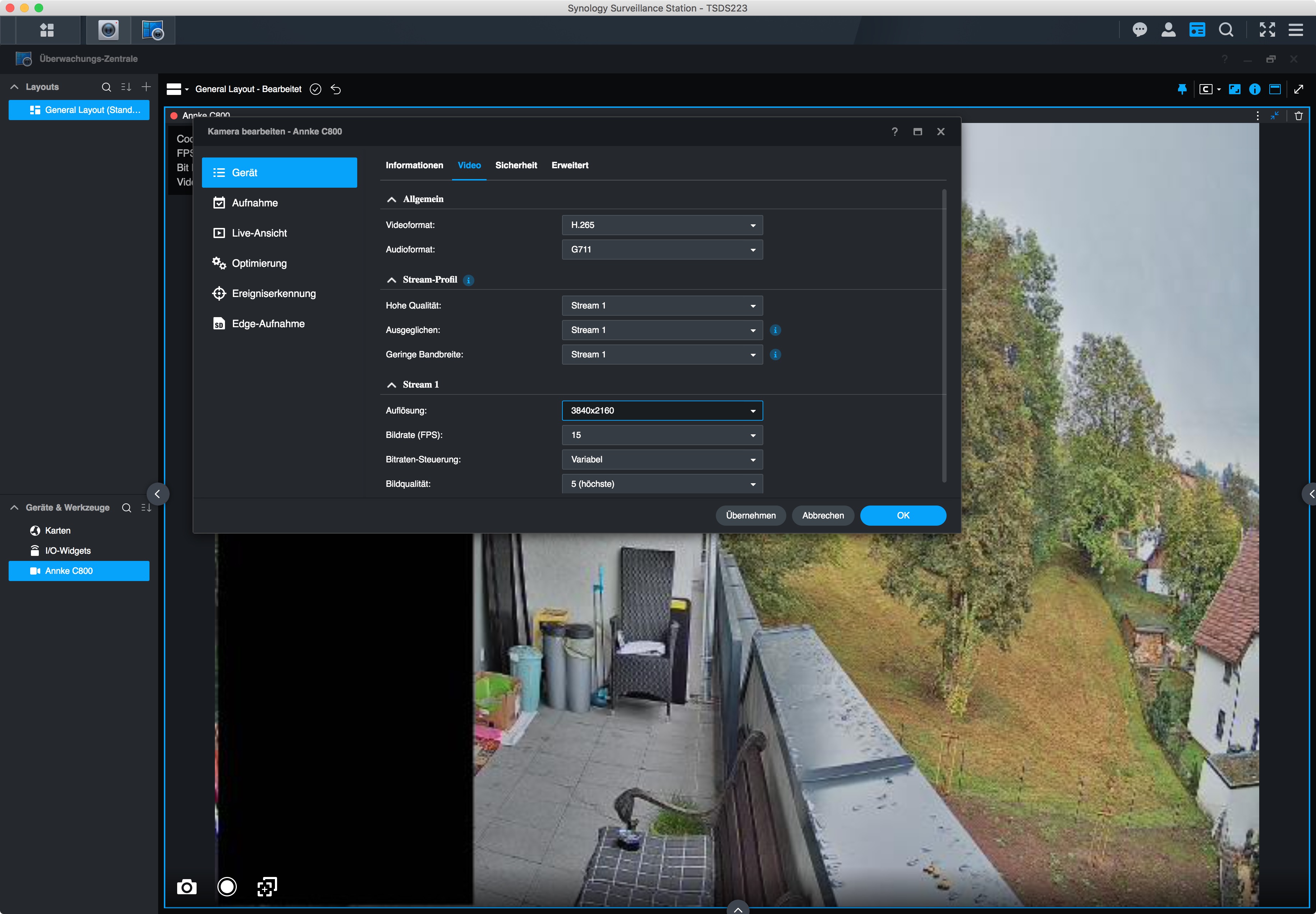Click the info icon next to Ausgeglichen

pos(775,330)
